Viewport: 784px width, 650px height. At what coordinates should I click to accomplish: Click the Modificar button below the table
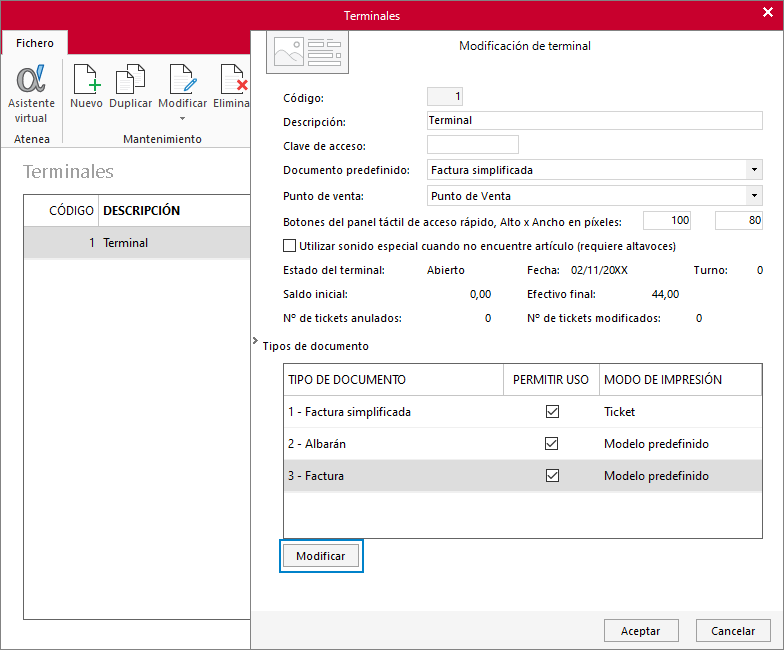[x=321, y=556]
